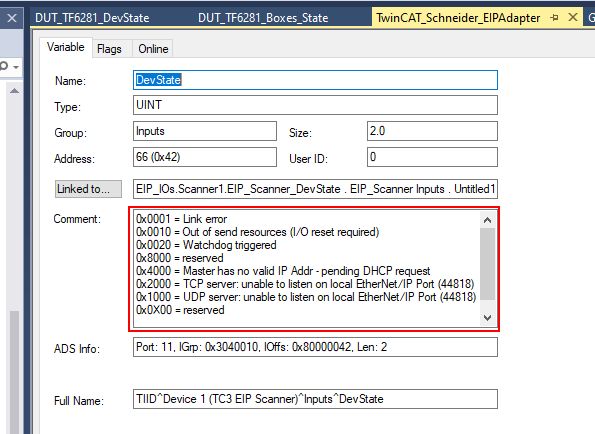
Task: Click the Name field containing DevState
Action: [315, 80]
